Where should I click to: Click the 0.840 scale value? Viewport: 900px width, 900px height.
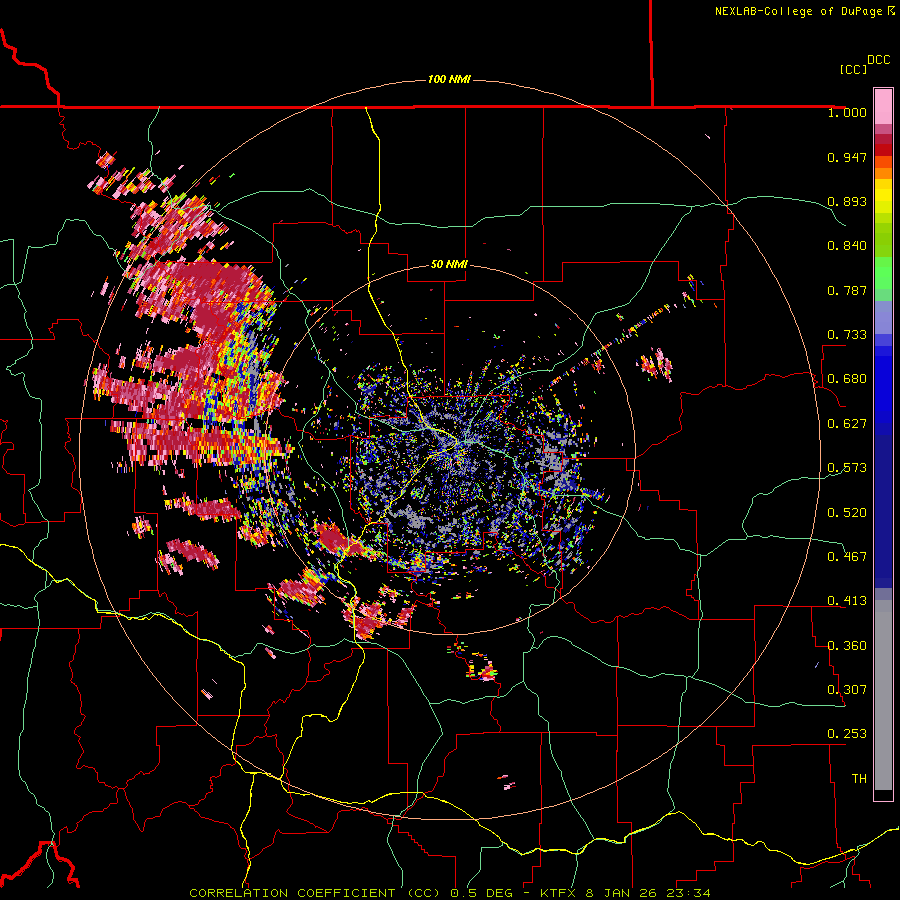[847, 246]
